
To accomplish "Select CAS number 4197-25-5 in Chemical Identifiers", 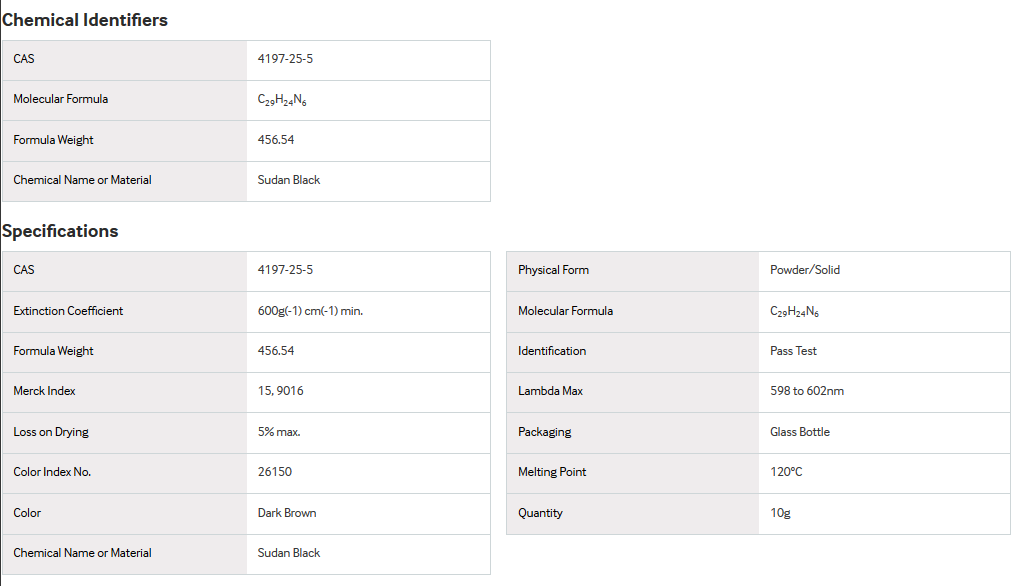I will pos(285,59).
